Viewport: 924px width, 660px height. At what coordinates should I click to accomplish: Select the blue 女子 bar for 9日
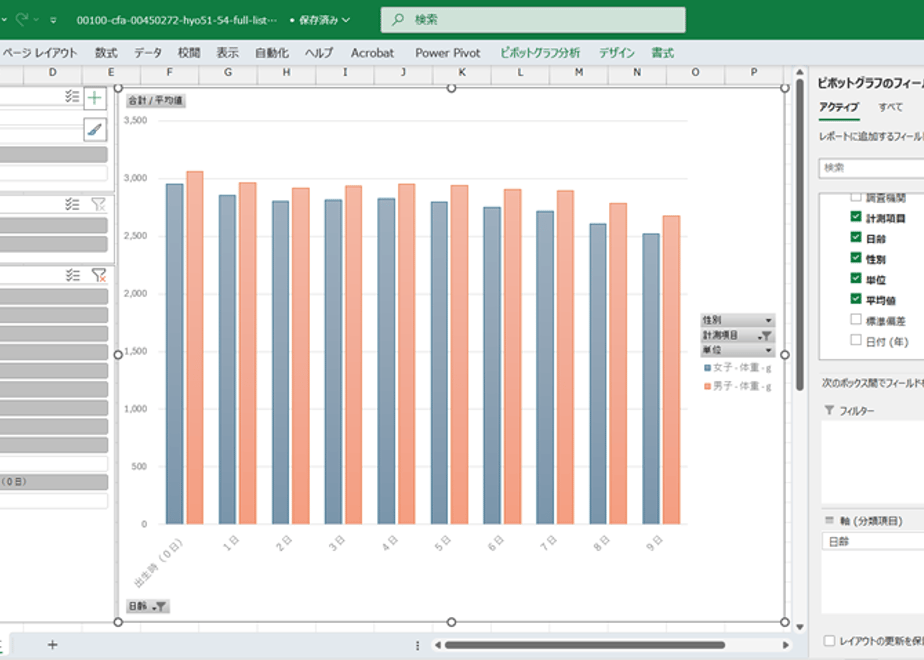pos(651,379)
